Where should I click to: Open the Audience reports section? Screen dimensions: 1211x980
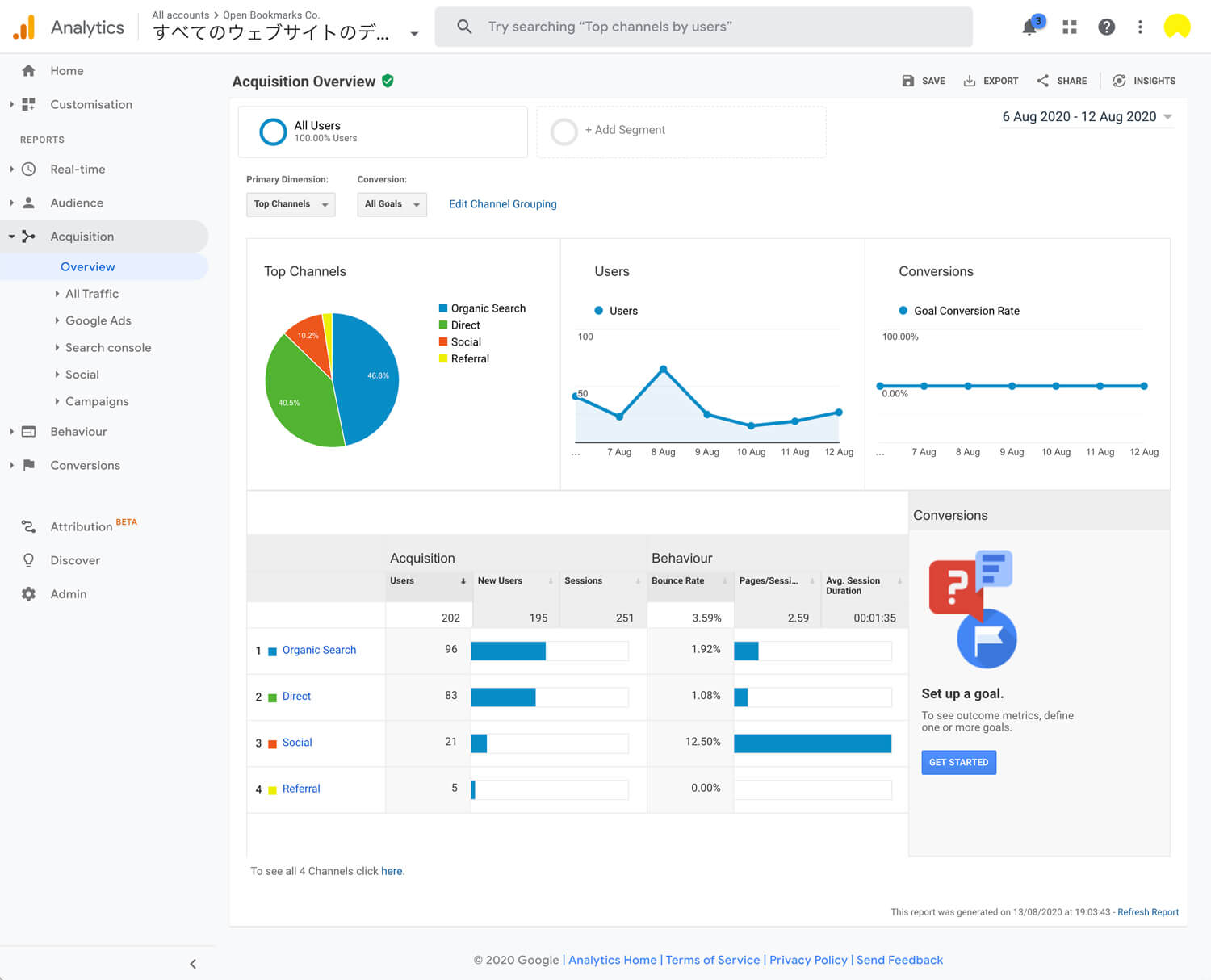point(77,203)
